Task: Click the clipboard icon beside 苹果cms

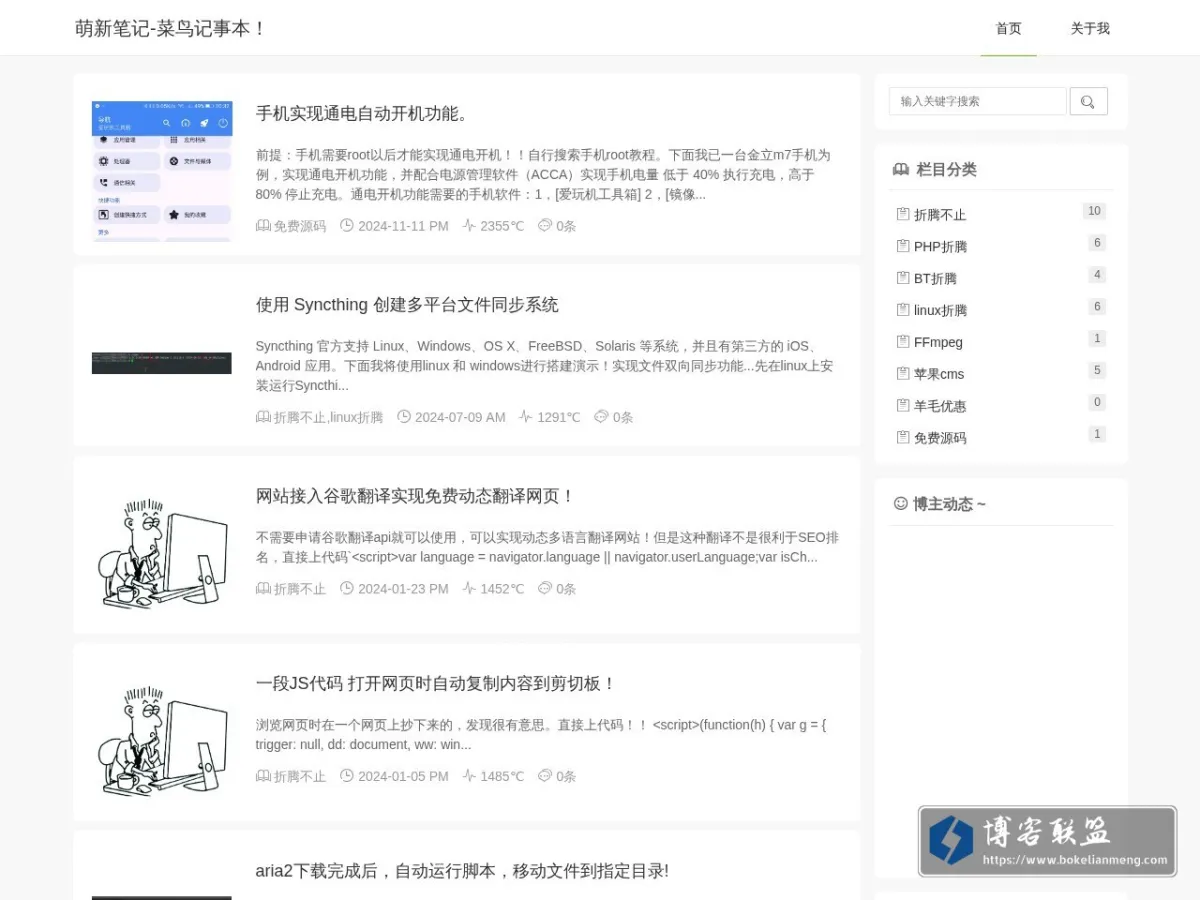Action: [903, 374]
